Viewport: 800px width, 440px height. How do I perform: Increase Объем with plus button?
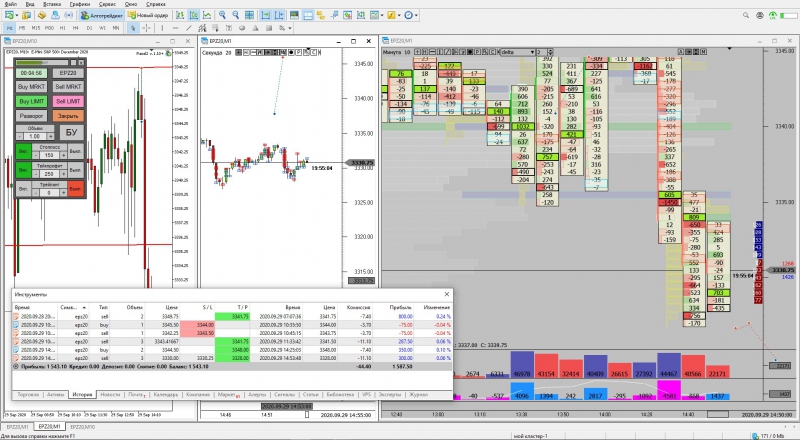tap(51, 136)
